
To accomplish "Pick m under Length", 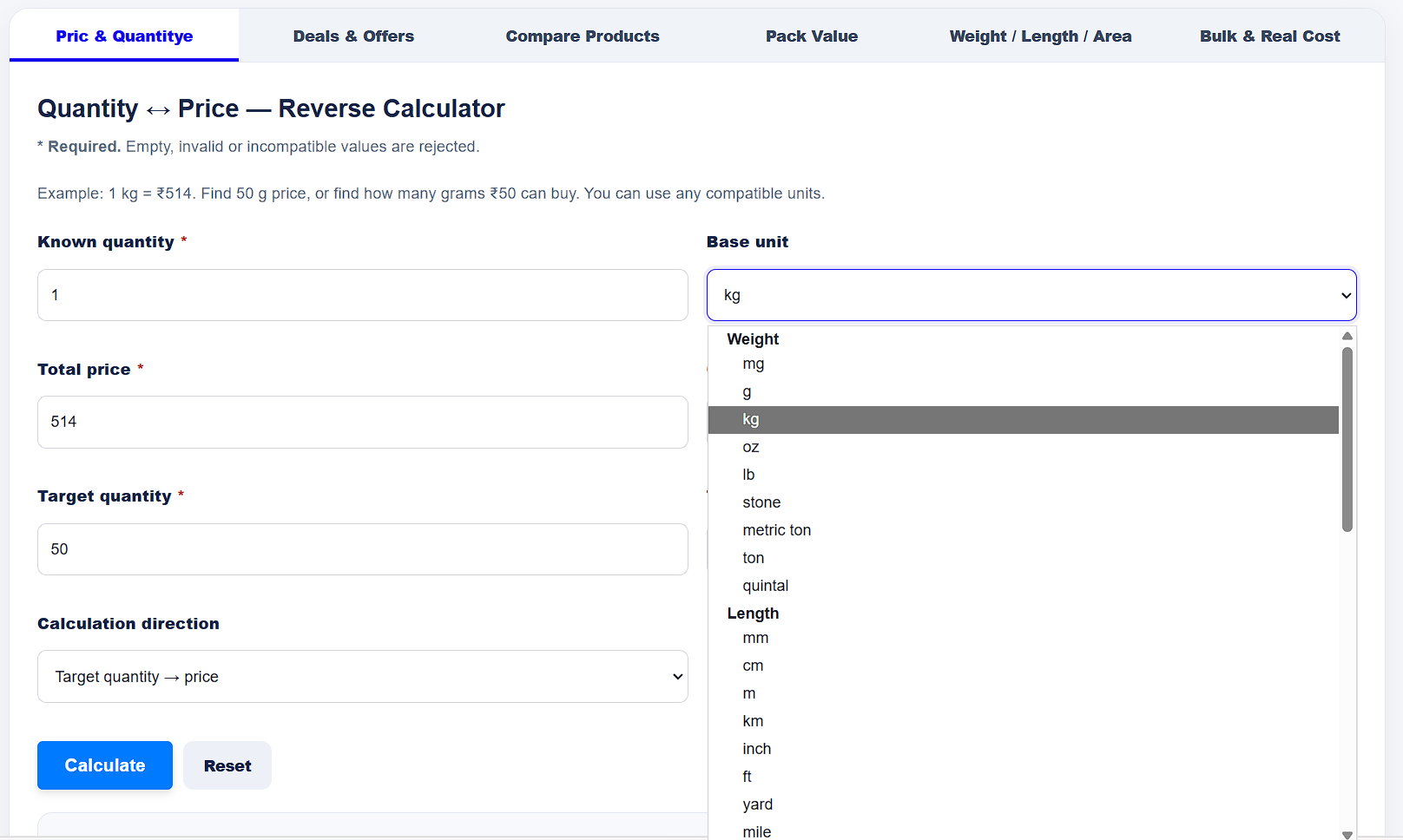I will 1024,694.
